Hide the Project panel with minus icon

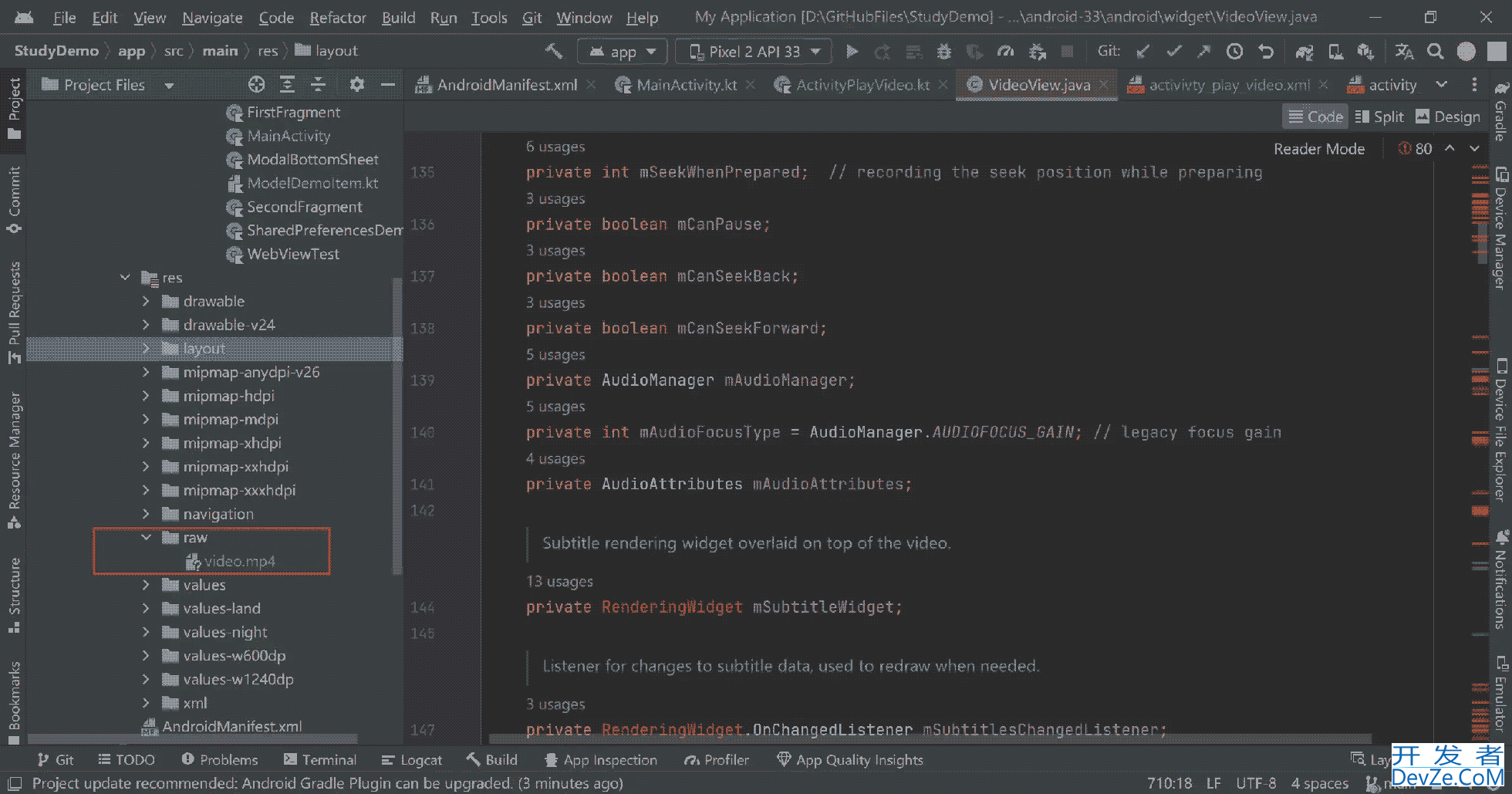(x=387, y=85)
